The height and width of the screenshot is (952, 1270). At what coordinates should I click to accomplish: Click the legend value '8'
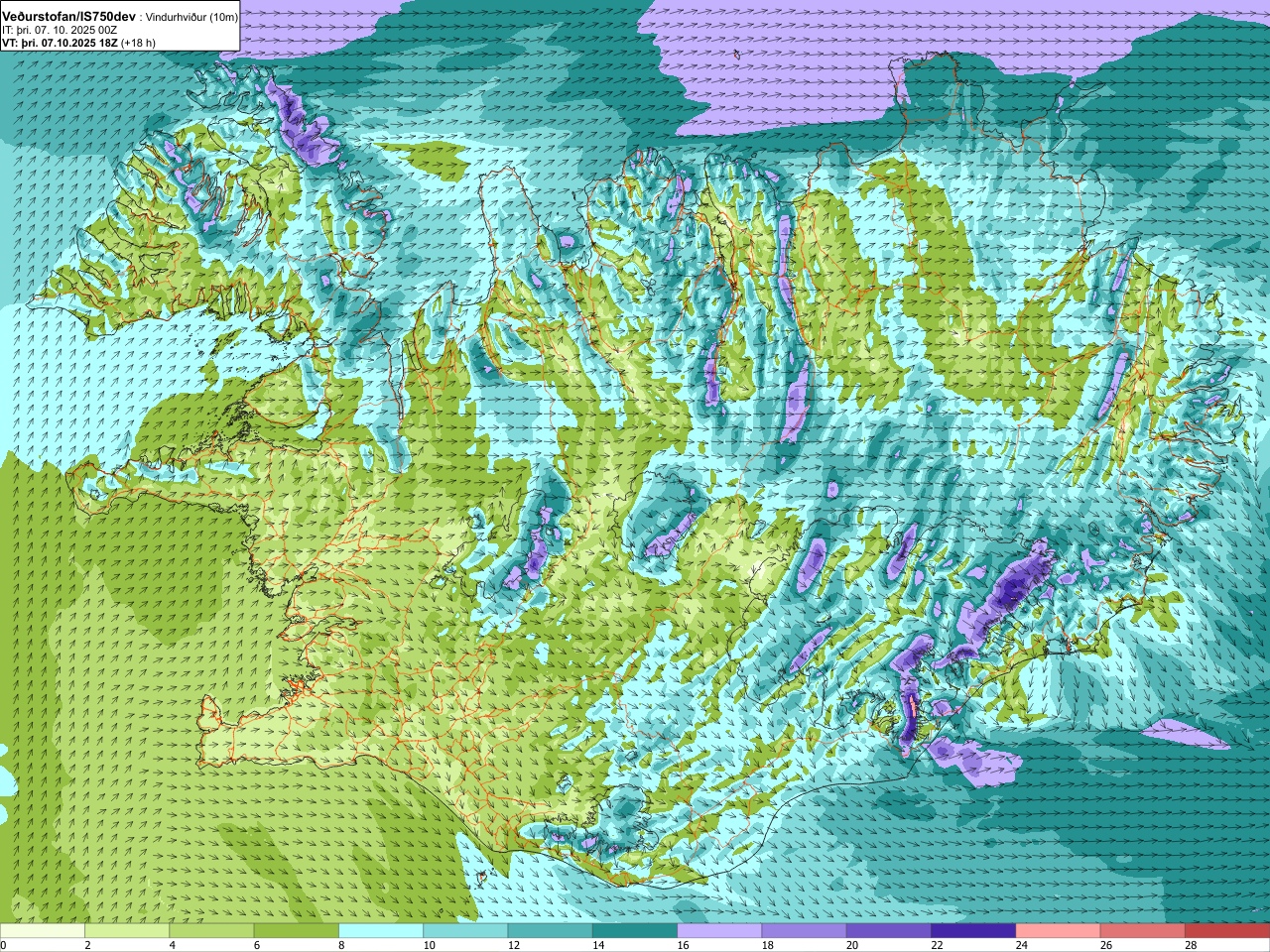[x=339, y=945]
